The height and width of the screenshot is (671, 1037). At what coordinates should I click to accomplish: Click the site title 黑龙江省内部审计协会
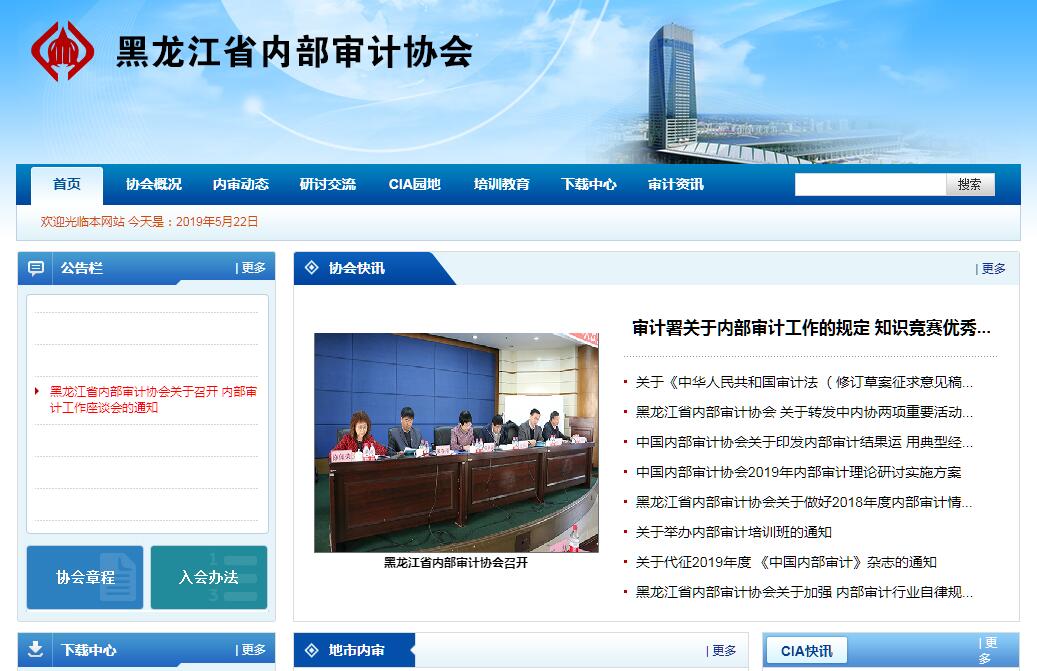pos(294,52)
